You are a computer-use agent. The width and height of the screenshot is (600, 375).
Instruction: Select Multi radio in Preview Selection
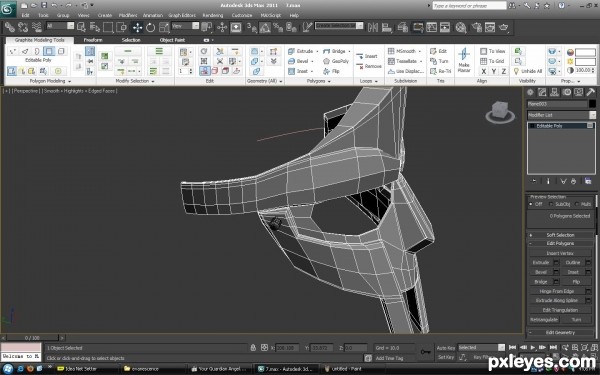click(577, 204)
